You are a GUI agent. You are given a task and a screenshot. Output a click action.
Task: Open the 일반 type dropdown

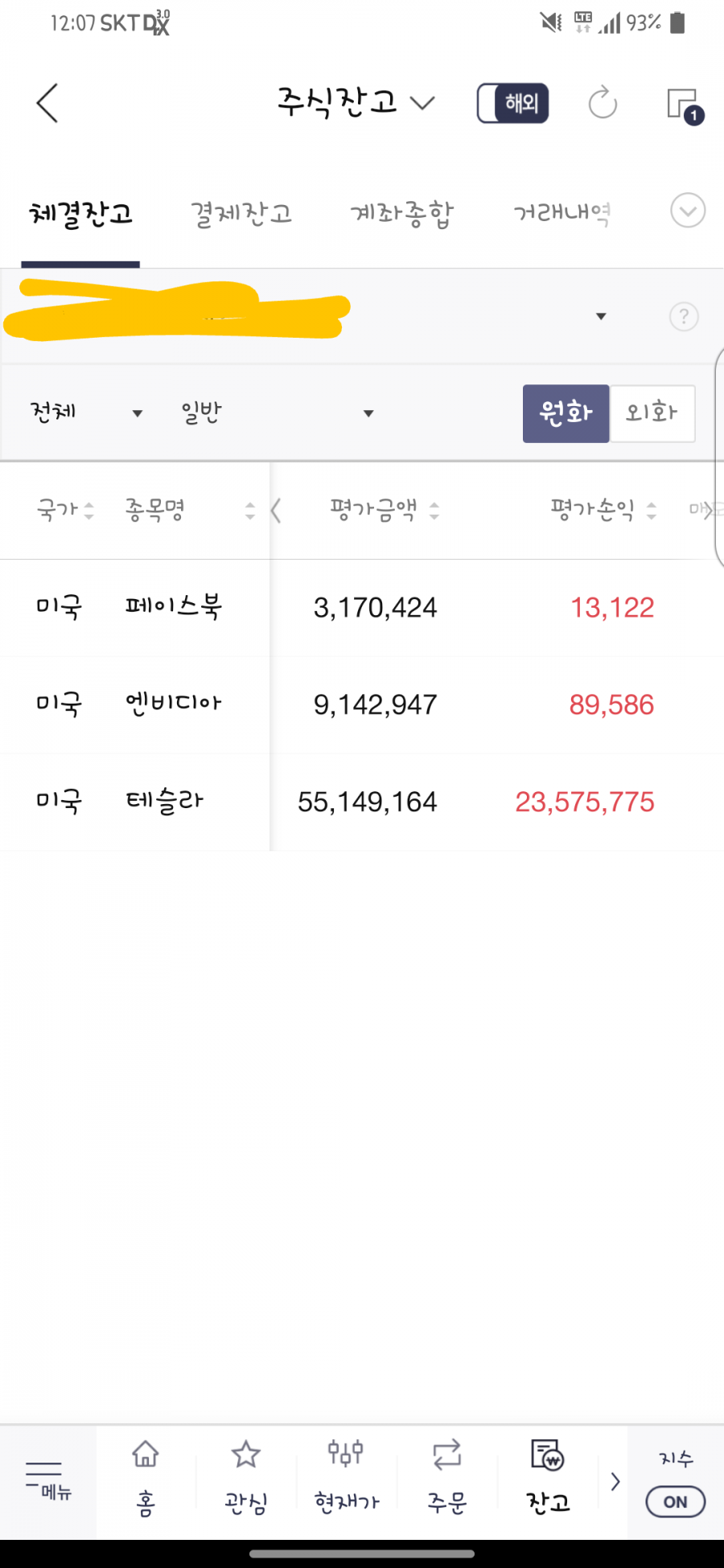click(x=278, y=413)
